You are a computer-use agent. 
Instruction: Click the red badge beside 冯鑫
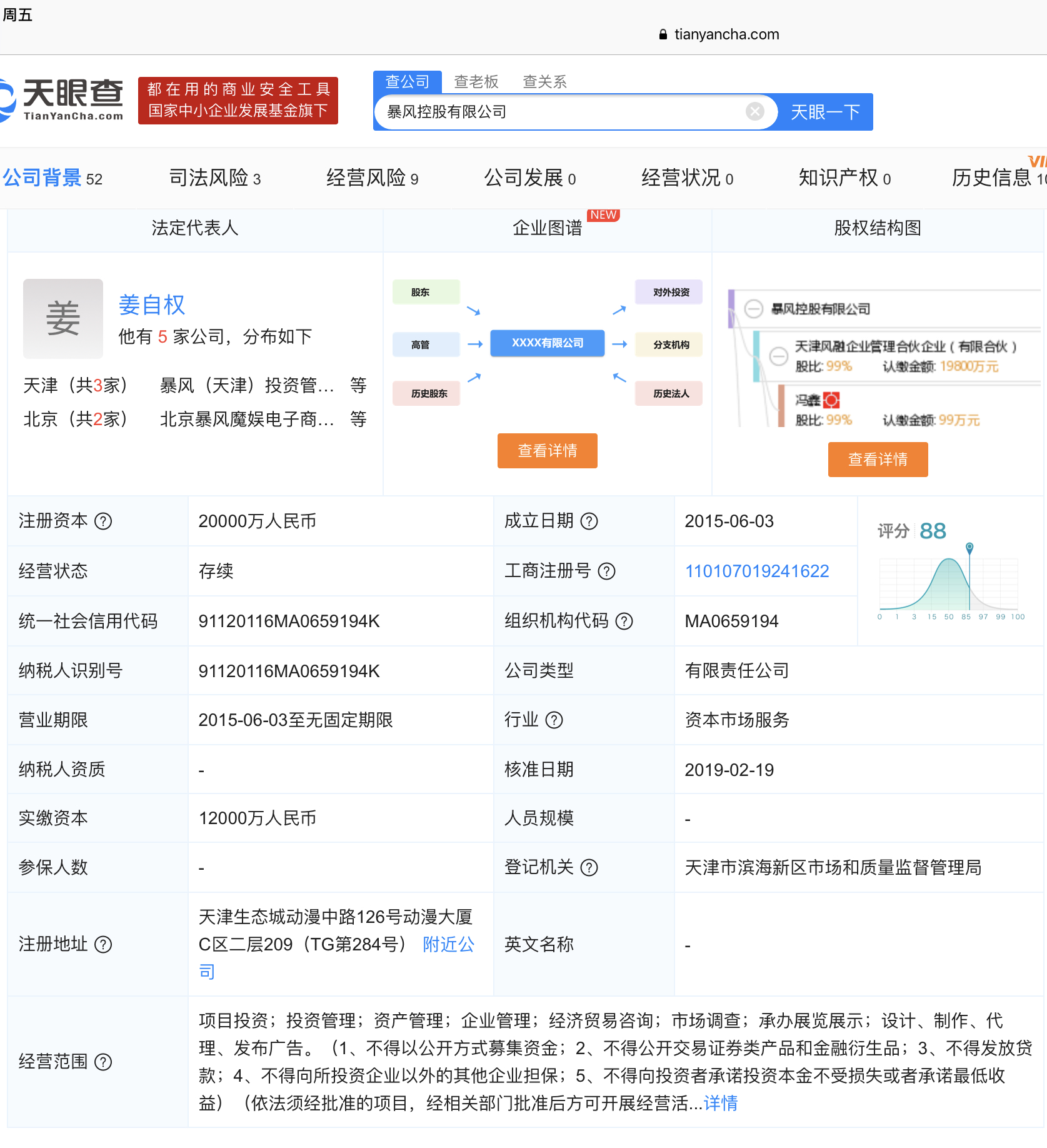[x=831, y=400]
